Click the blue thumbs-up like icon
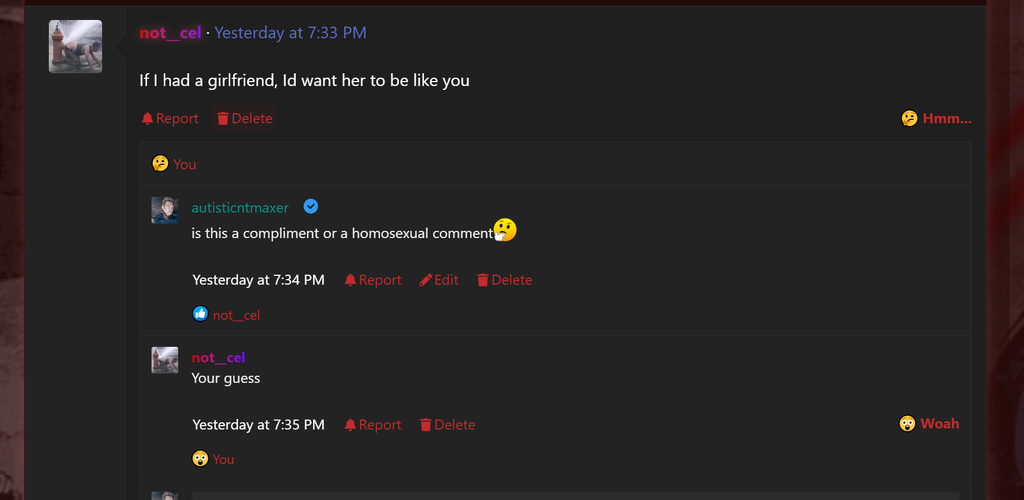Viewport: 1024px width, 500px height. pos(200,314)
